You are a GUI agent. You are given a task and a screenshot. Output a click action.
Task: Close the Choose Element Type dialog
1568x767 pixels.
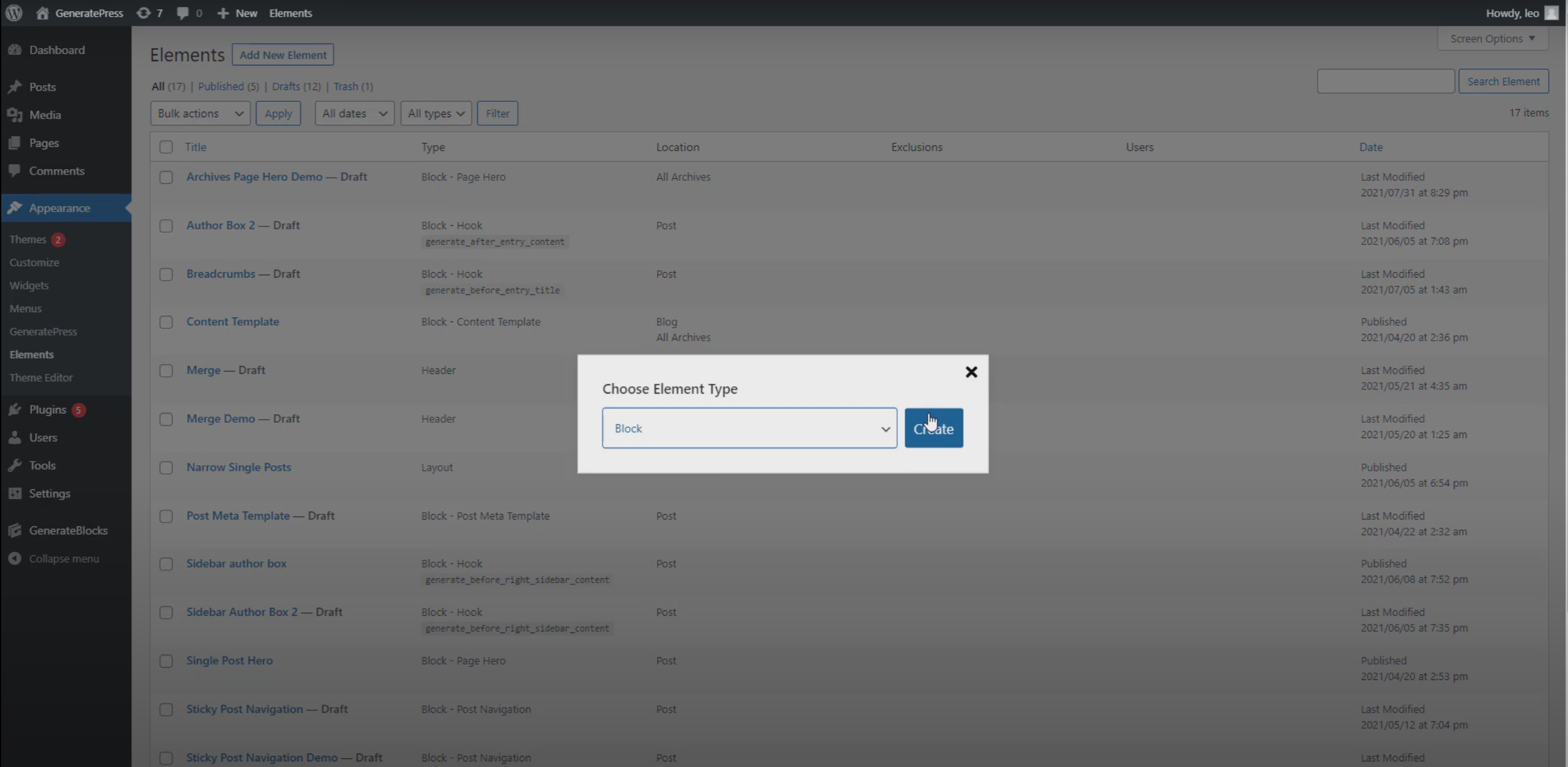pos(971,372)
